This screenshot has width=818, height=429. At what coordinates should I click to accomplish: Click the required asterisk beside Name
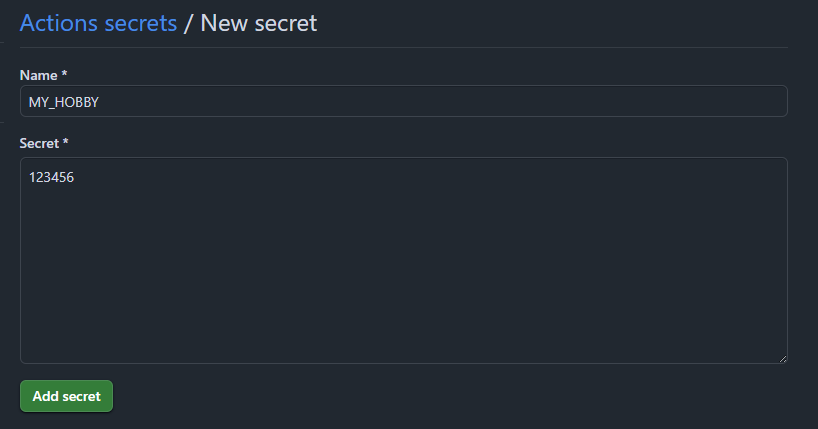64,75
